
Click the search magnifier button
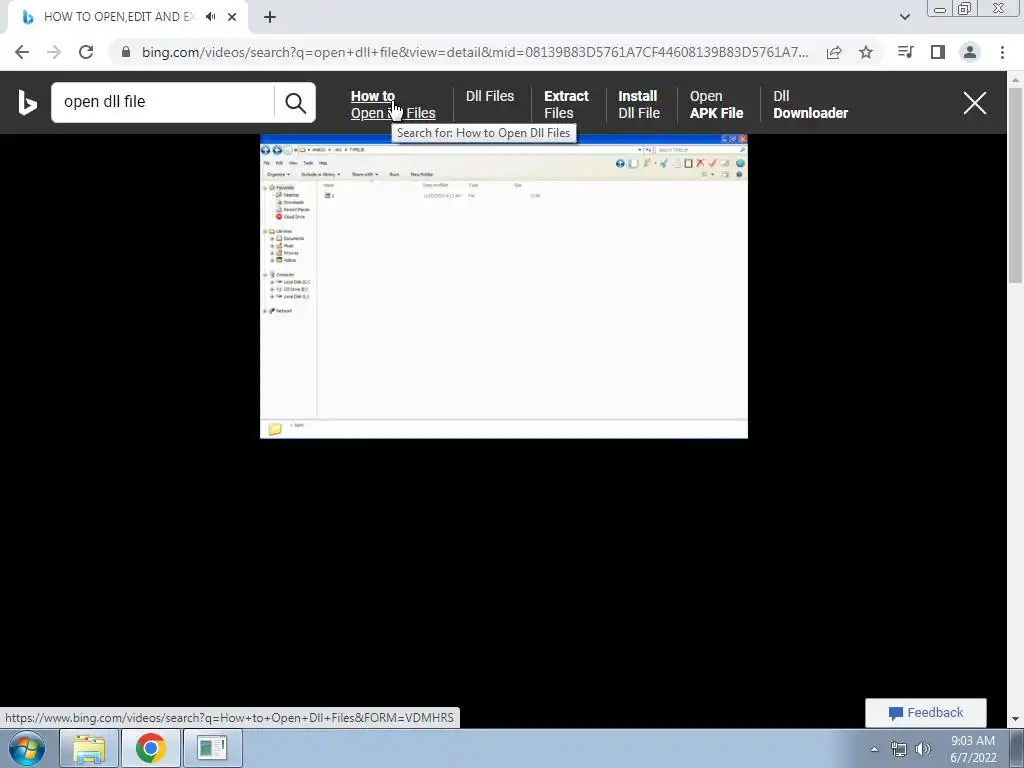295,103
